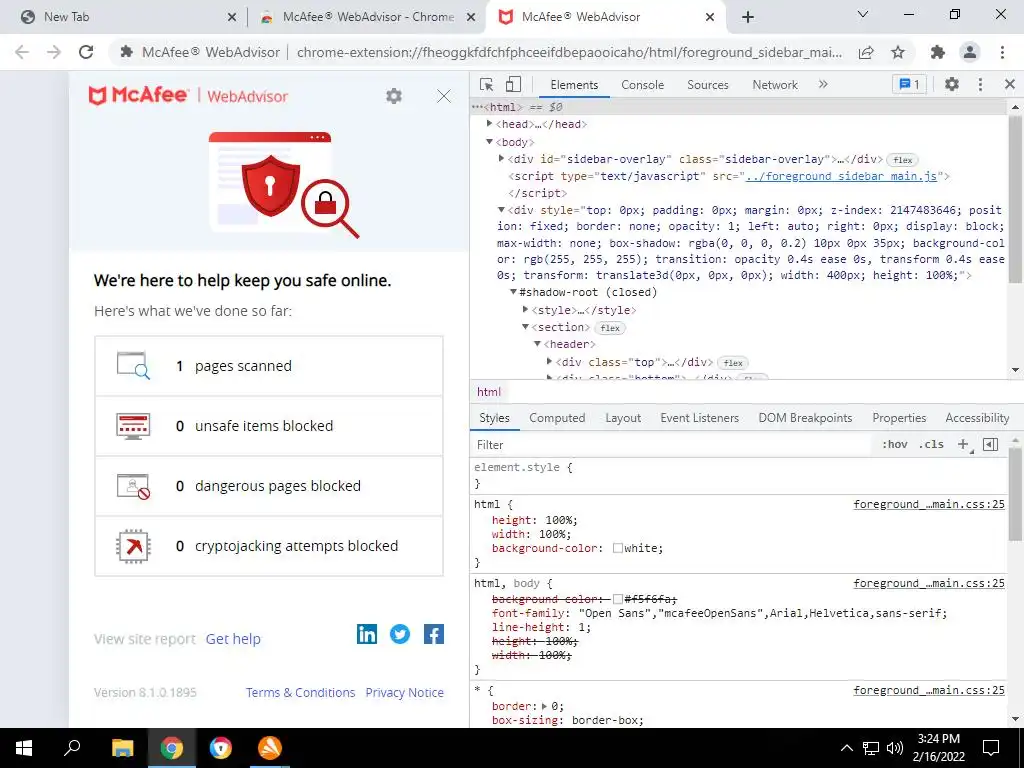Open a new tab with plus button
The width and height of the screenshot is (1024, 768).
point(748,17)
